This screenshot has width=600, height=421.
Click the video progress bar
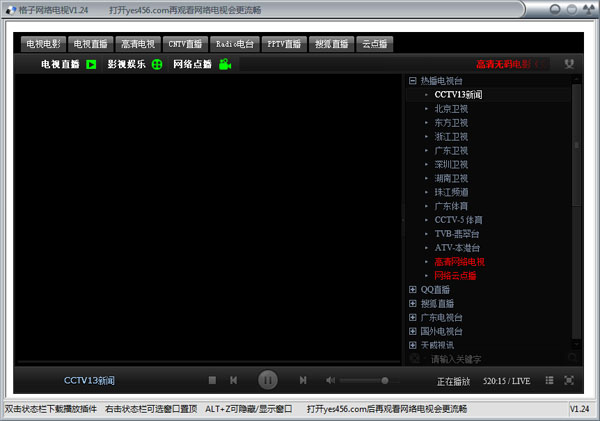point(209,361)
